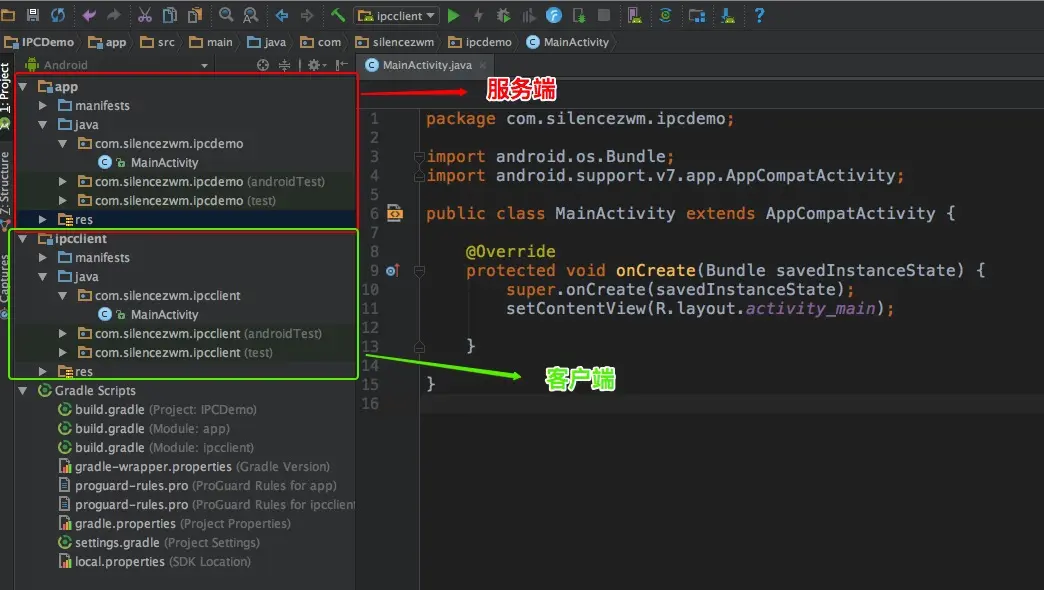This screenshot has height=590, width=1044.
Task: Click the Run with Coverage icon
Action: click(x=529, y=15)
